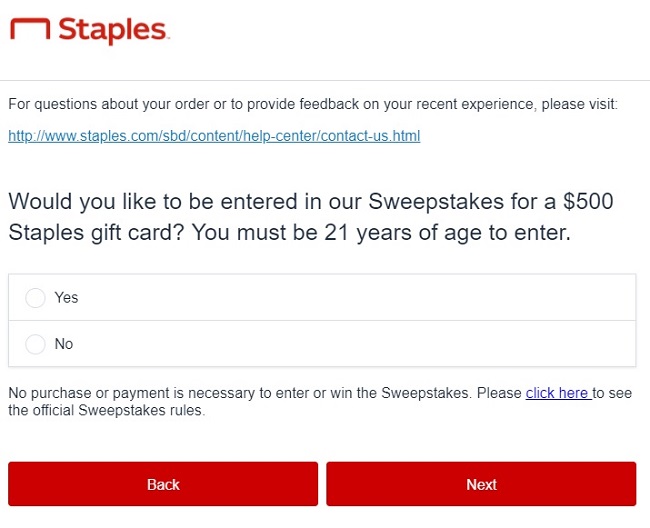The height and width of the screenshot is (528, 650).
Task: Click empty area of the Yes option row
Action: click(x=350, y=298)
